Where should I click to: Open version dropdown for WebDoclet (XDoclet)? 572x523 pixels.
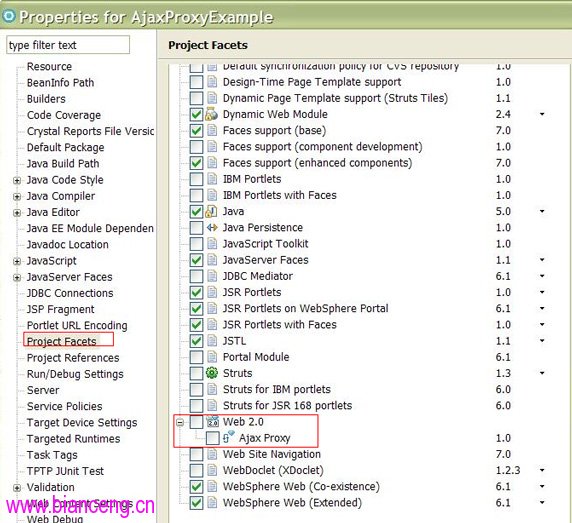coord(542,470)
